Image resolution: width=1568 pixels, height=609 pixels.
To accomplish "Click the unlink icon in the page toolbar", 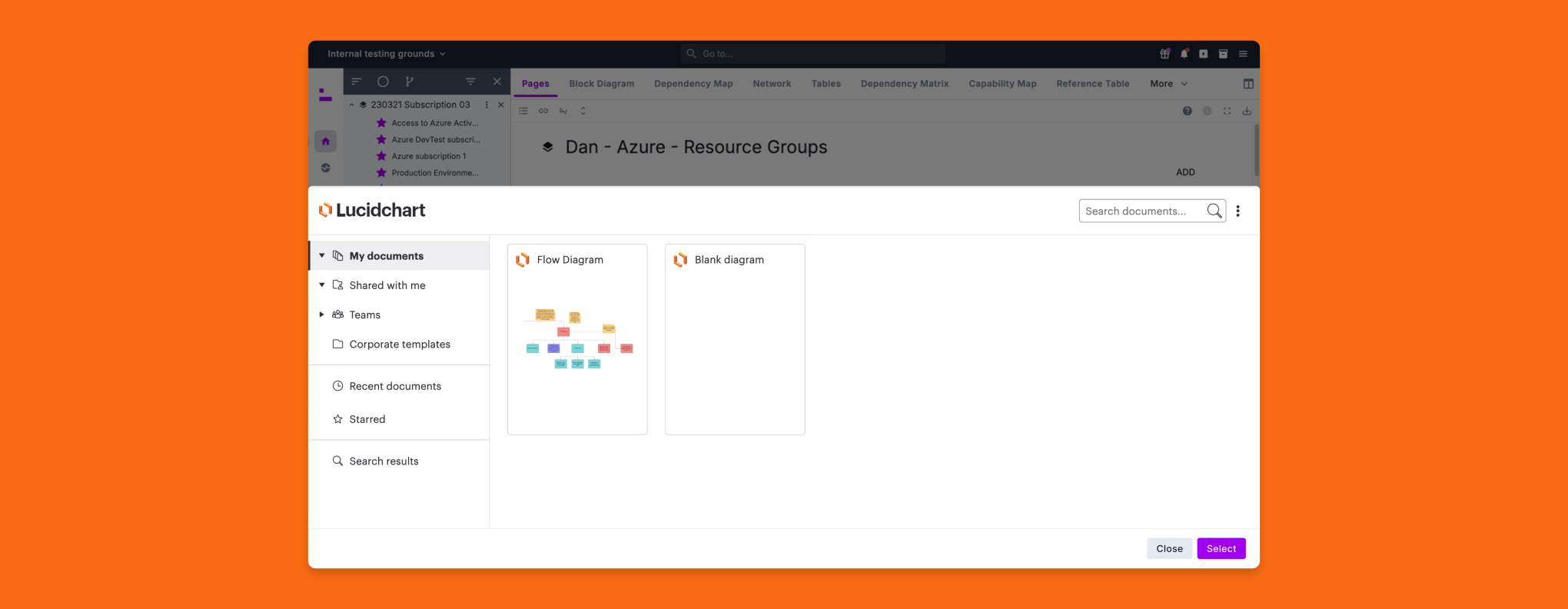I will [x=563, y=111].
